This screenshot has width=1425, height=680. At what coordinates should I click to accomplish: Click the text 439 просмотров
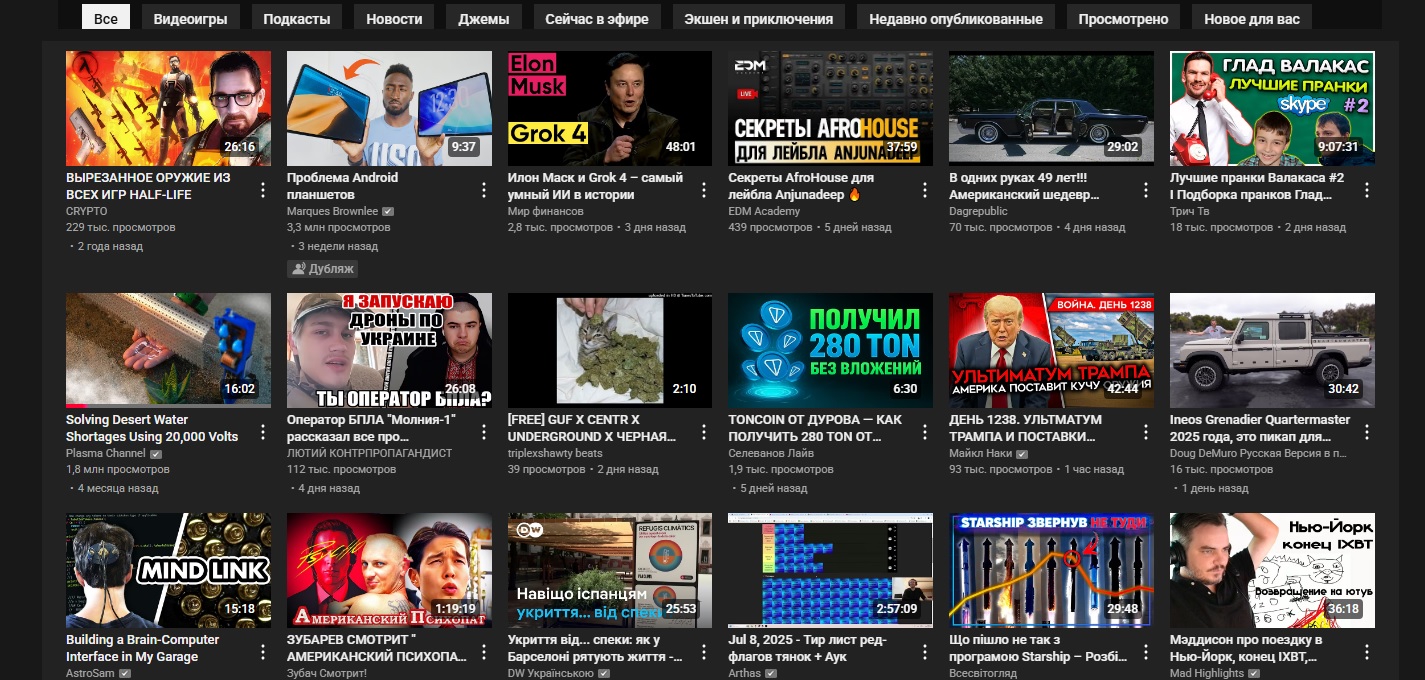click(x=770, y=228)
